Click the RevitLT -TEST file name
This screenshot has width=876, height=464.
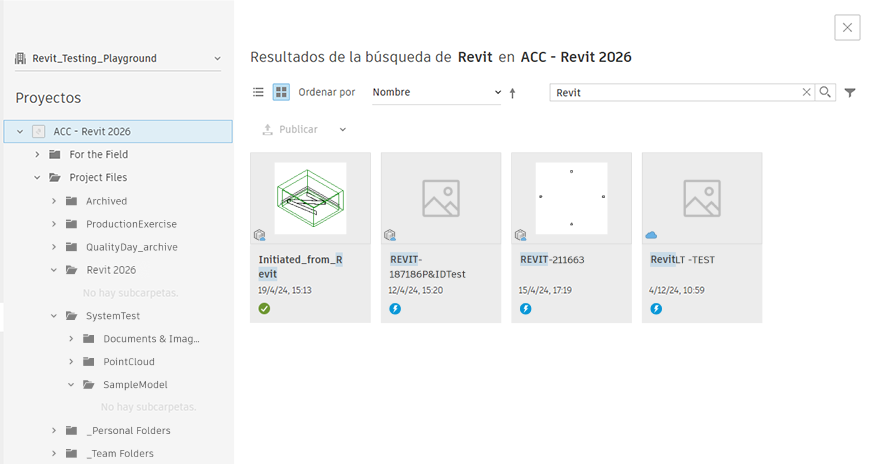point(682,260)
